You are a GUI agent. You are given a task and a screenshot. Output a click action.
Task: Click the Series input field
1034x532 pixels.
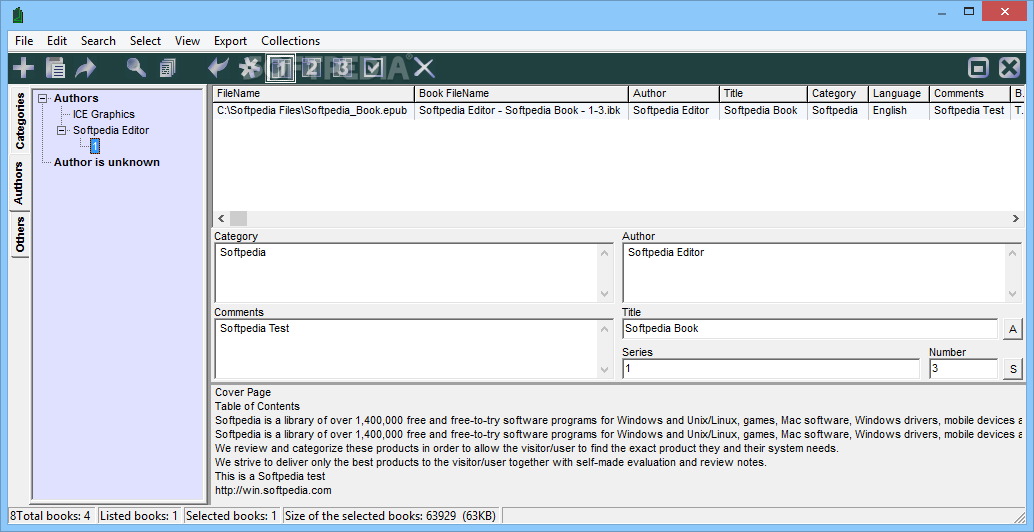click(771, 369)
